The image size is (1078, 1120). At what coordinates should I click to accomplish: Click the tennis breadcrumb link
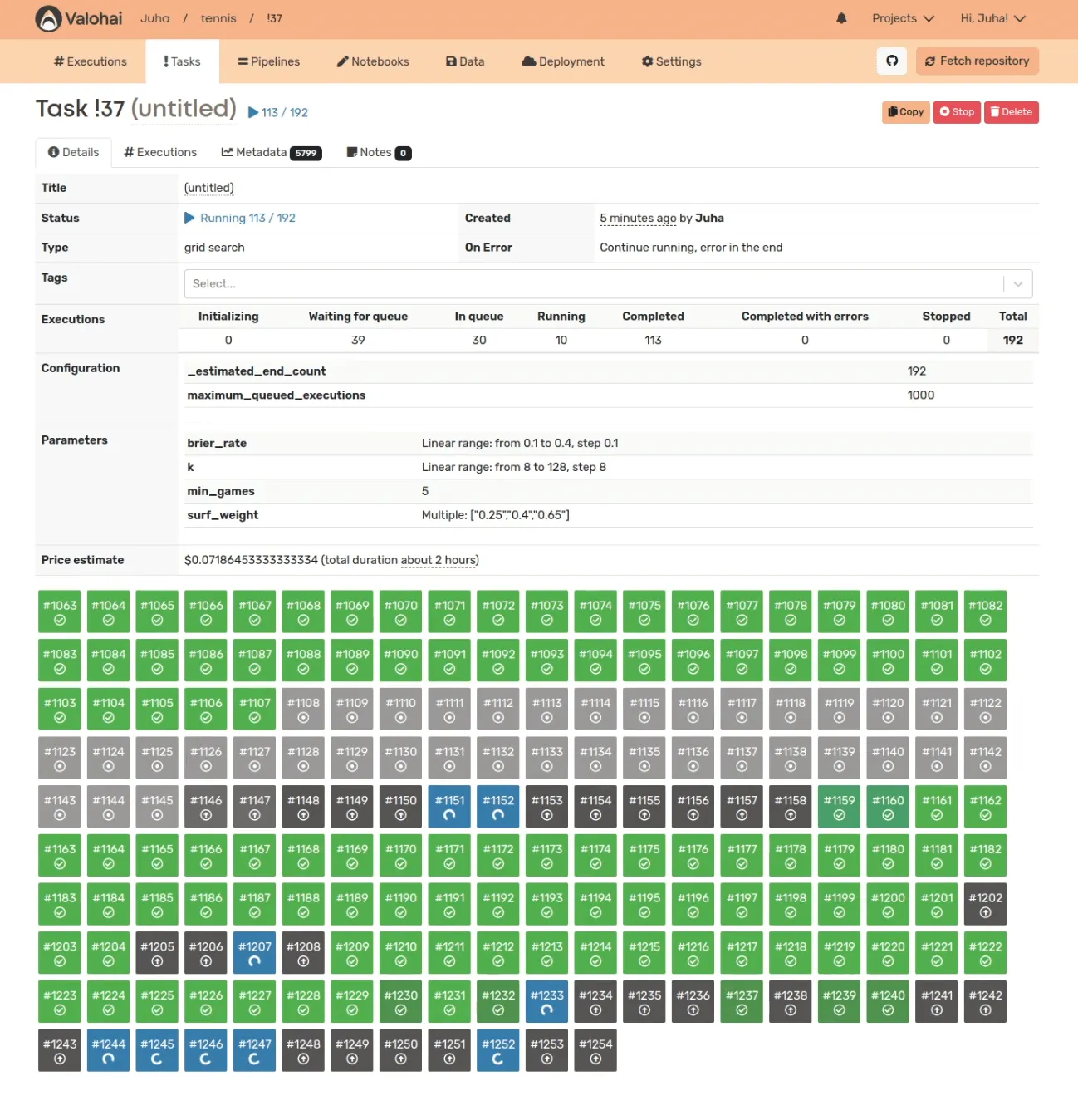(218, 18)
